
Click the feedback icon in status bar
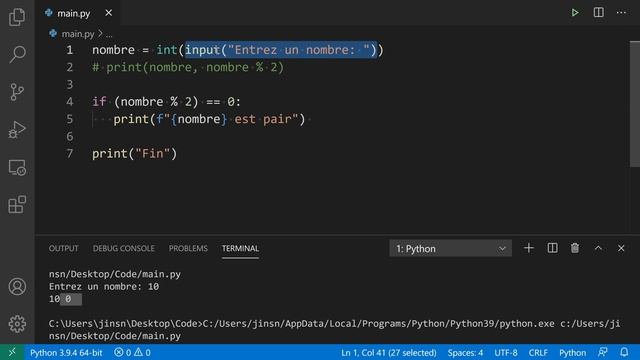[x=602, y=352]
